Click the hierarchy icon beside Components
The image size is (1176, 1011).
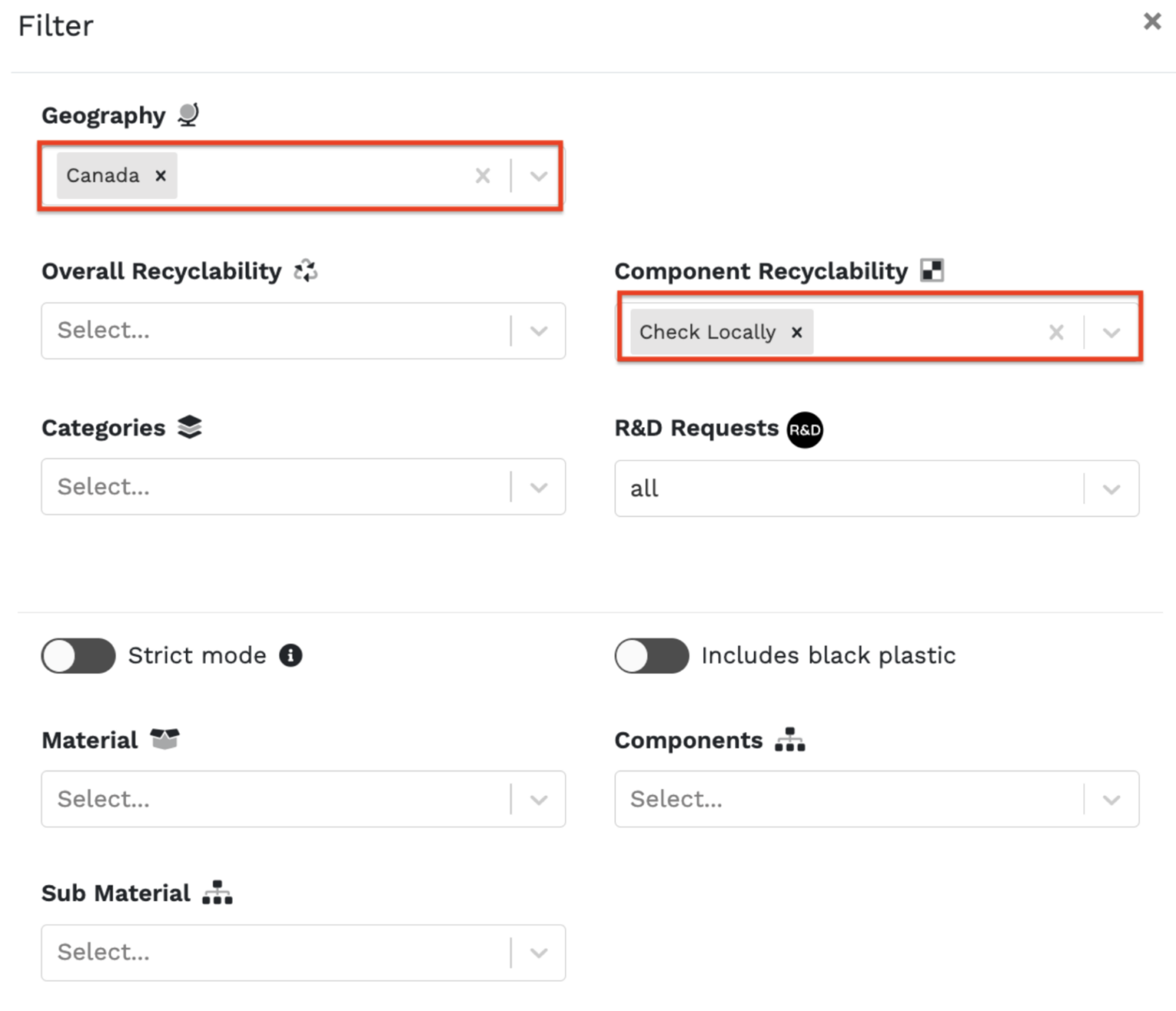click(x=789, y=739)
